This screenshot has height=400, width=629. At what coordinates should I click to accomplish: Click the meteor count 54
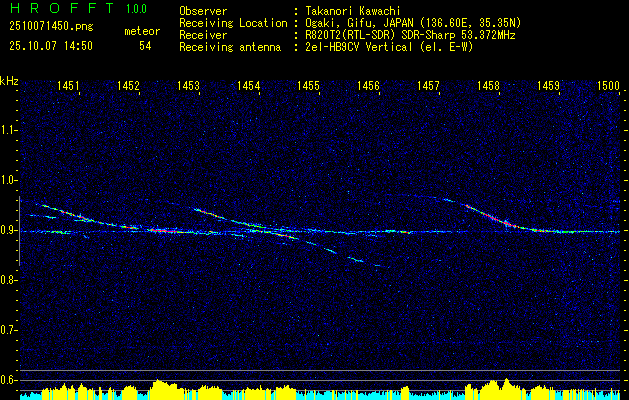[145, 46]
